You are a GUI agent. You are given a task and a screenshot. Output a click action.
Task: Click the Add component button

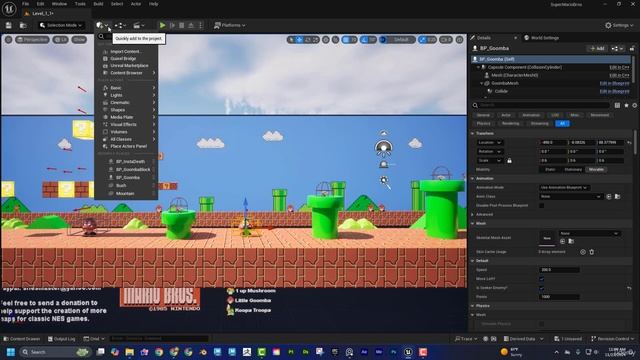[x=597, y=49]
